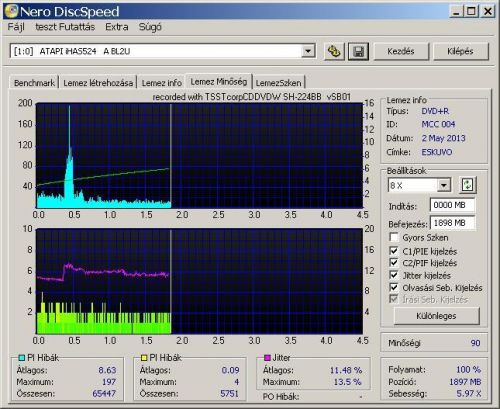
Task: Click the Nero DiscSpeed title bar icon
Action: click(11, 11)
